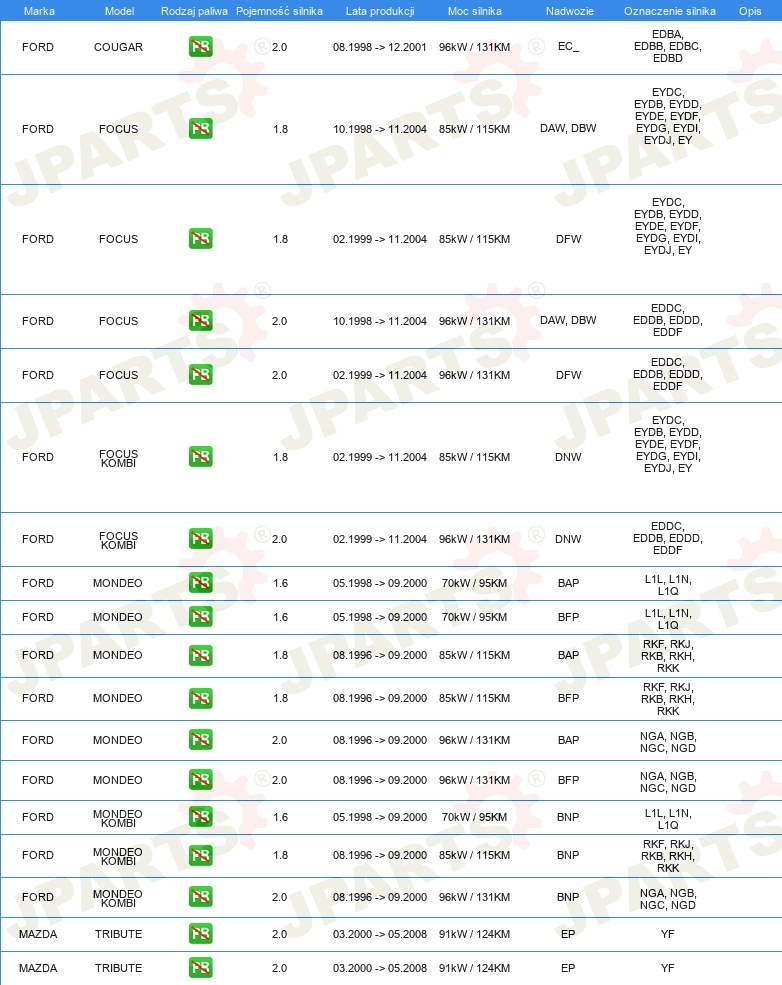Select BFP body code in Mondeo 1.6 row
The image size is (782, 985).
pyautogui.click(x=568, y=617)
